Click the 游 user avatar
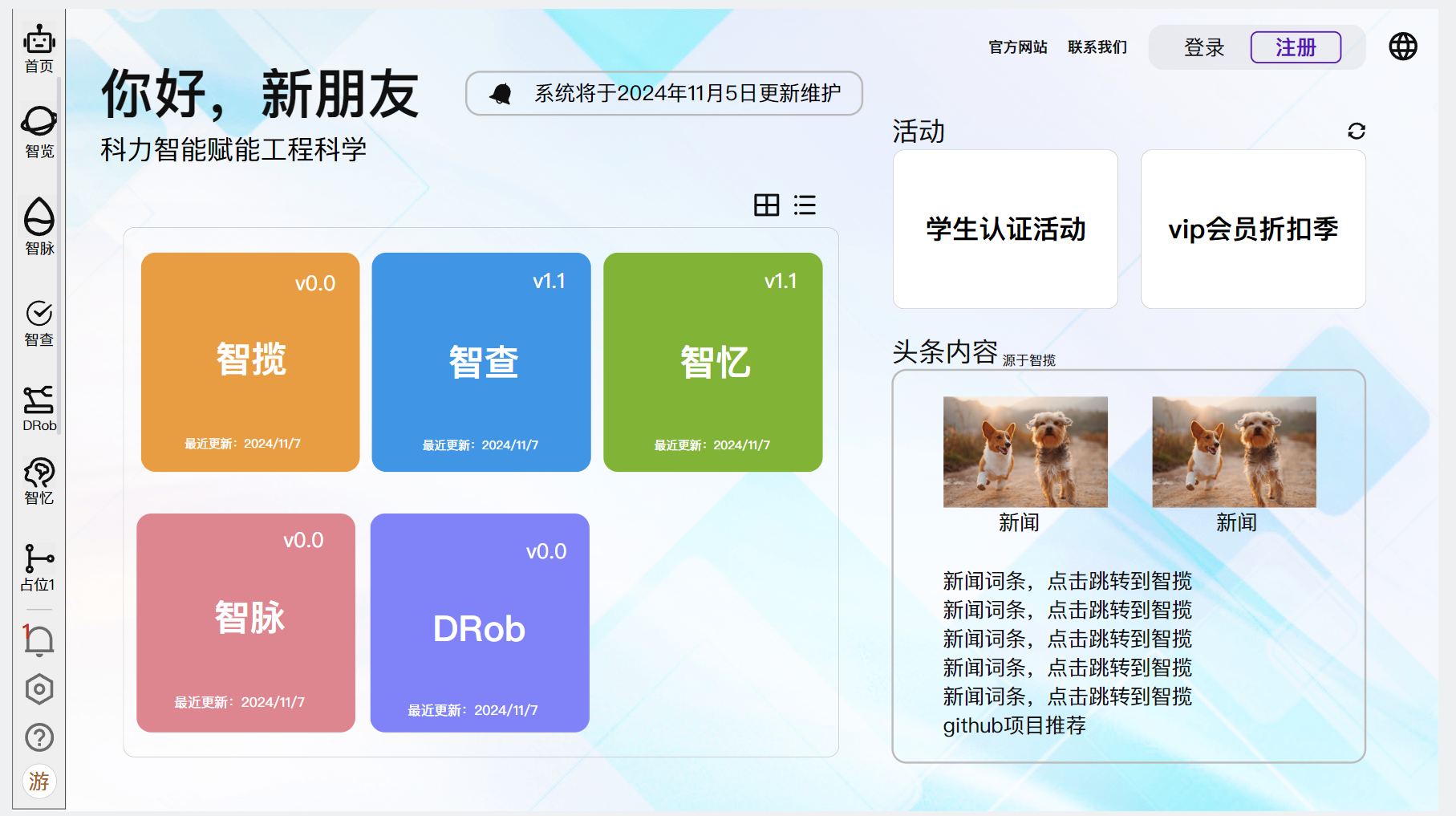 39,781
